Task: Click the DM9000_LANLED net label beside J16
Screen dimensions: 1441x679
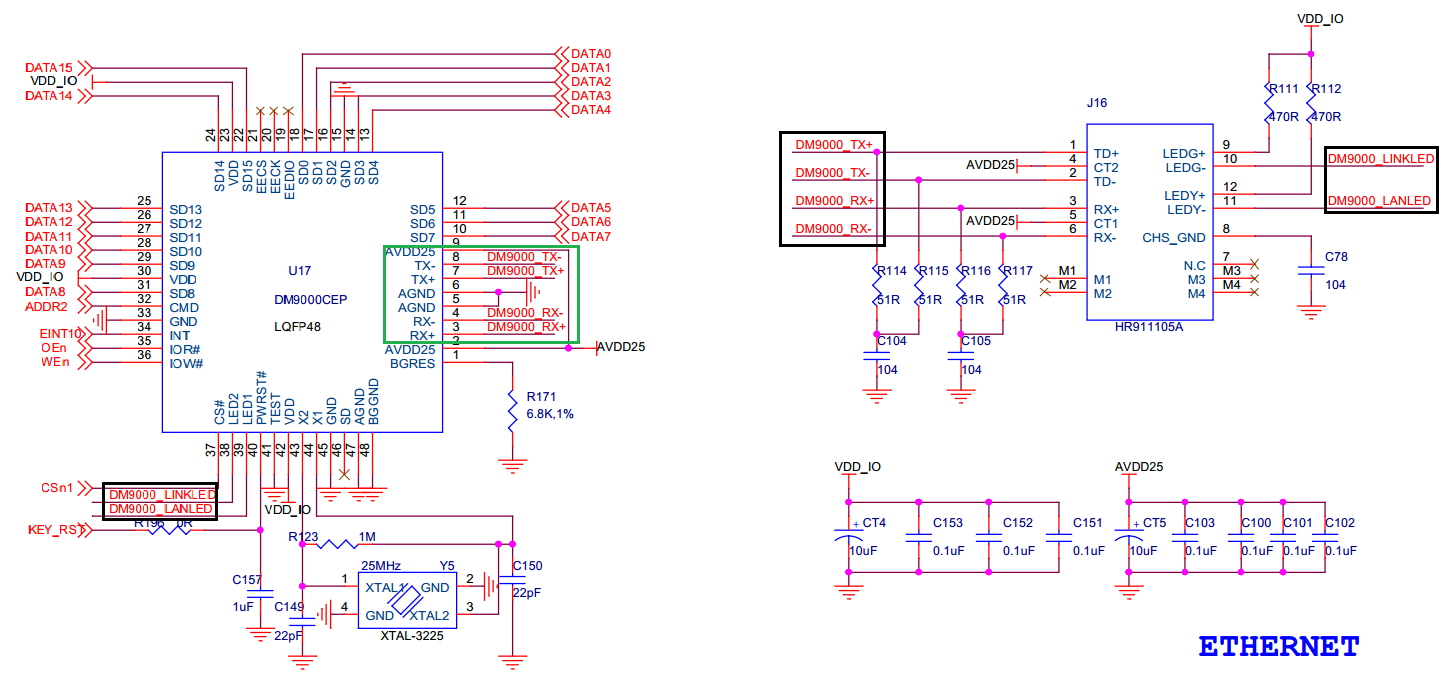Action: tap(1379, 201)
